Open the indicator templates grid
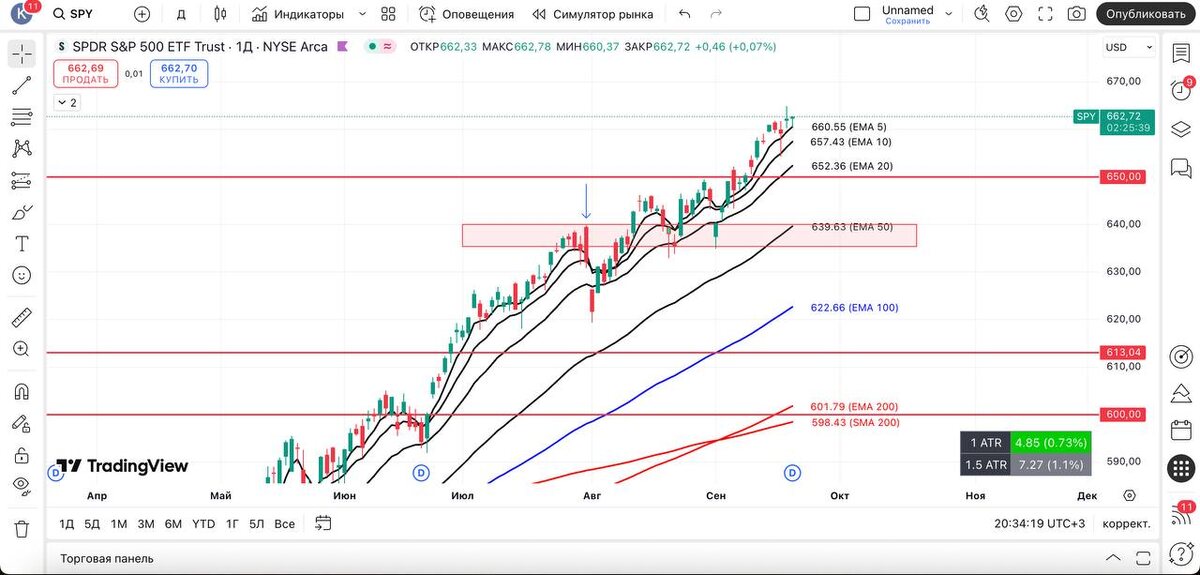The width and height of the screenshot is (1200, 575). (x=389, y=14)
